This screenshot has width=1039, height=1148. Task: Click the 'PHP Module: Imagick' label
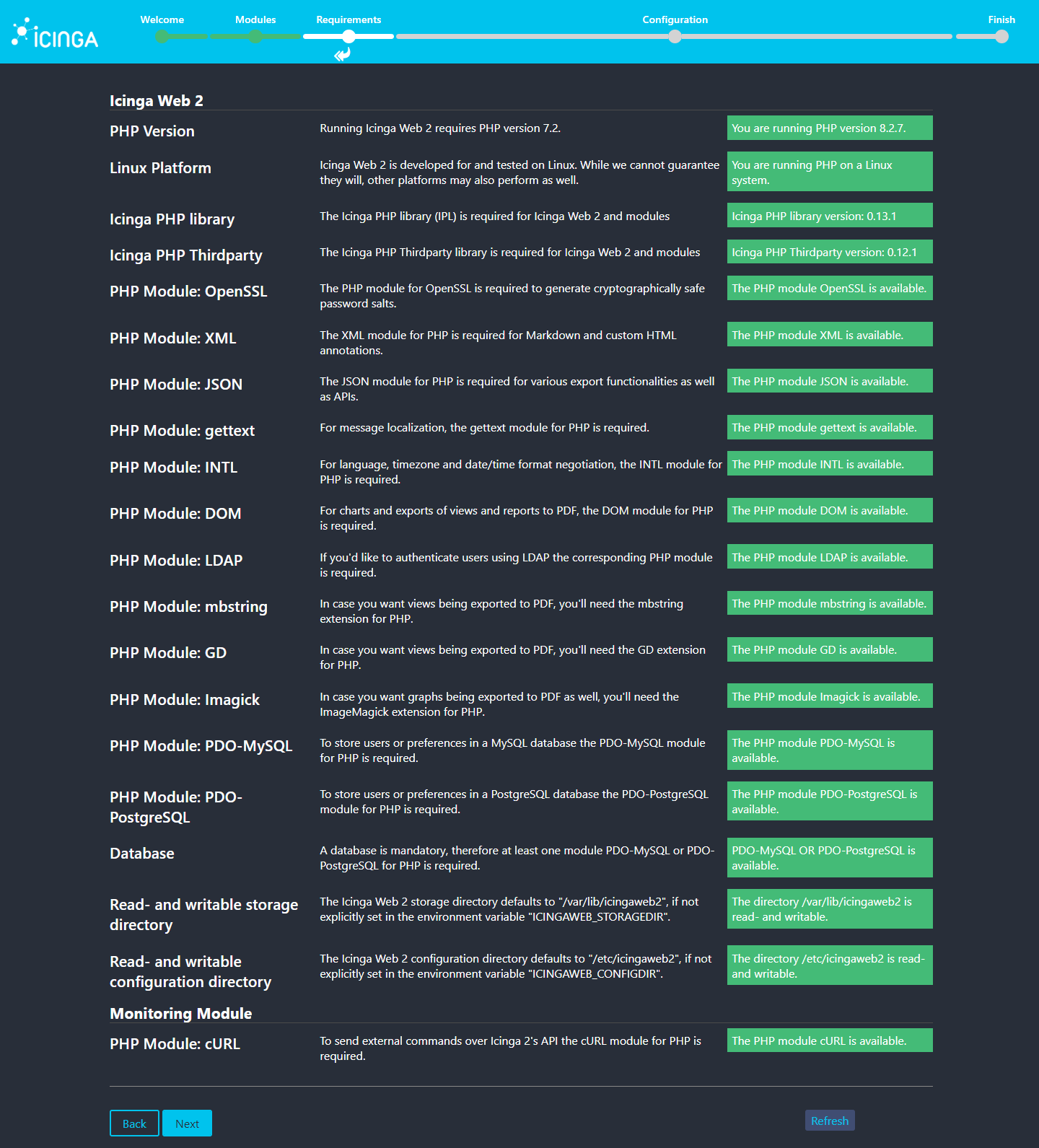185,700
